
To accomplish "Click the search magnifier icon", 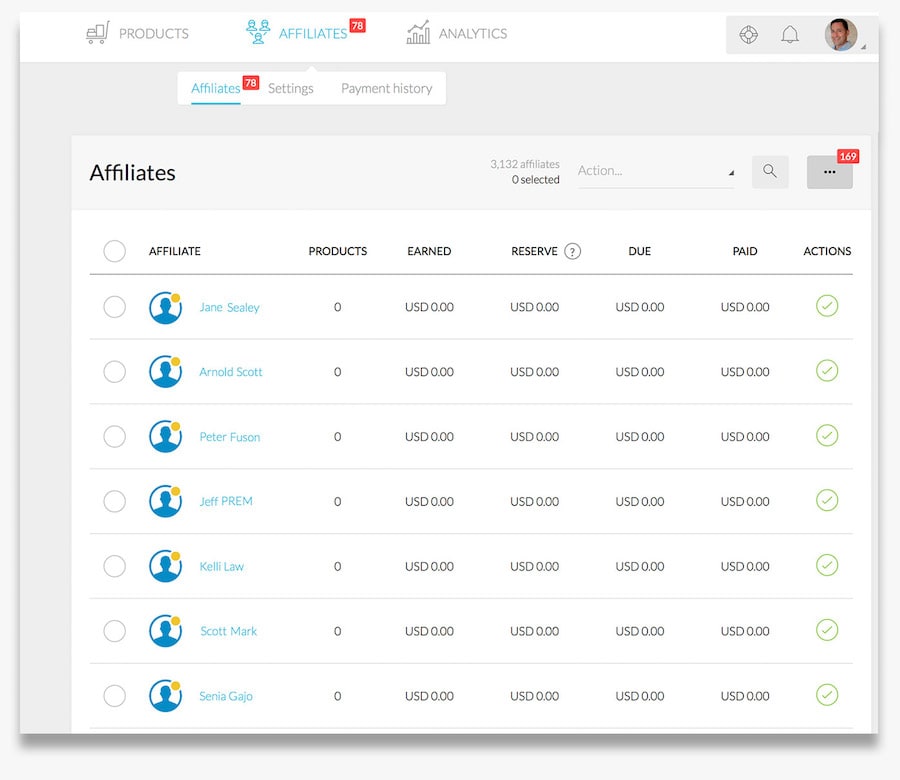I will (x=769, y=171).
